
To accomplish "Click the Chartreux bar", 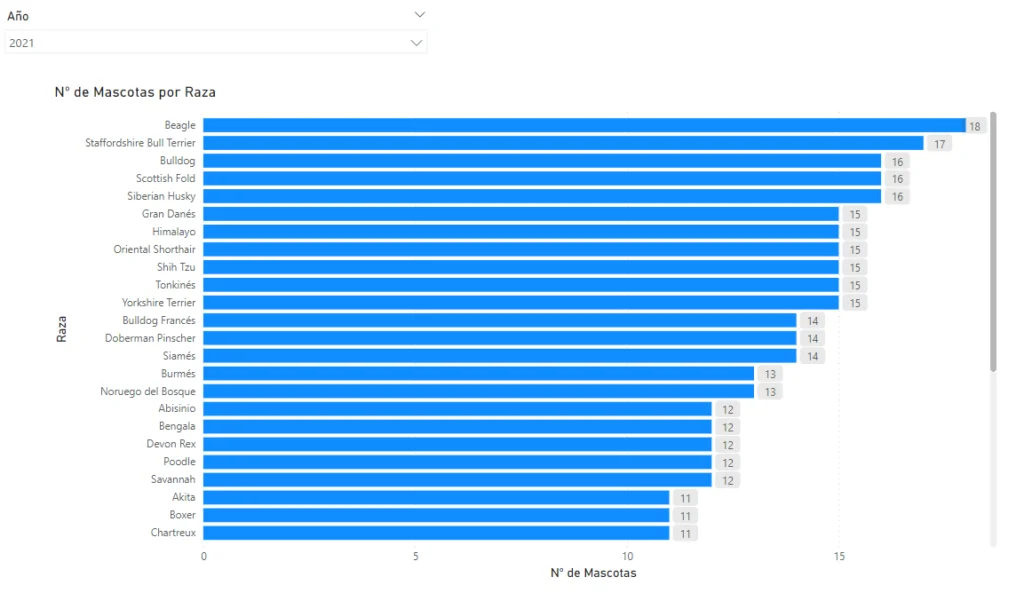I will click(436, 533).
